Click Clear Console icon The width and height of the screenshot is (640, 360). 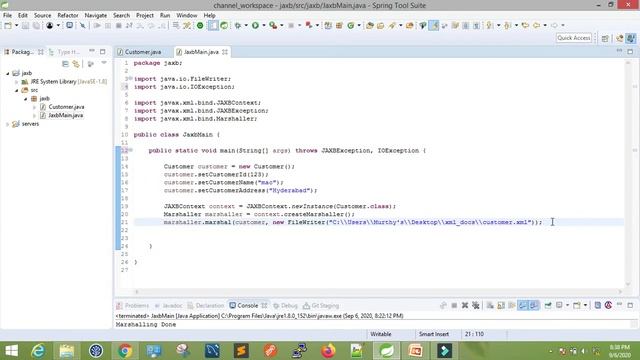pos(490,305)
